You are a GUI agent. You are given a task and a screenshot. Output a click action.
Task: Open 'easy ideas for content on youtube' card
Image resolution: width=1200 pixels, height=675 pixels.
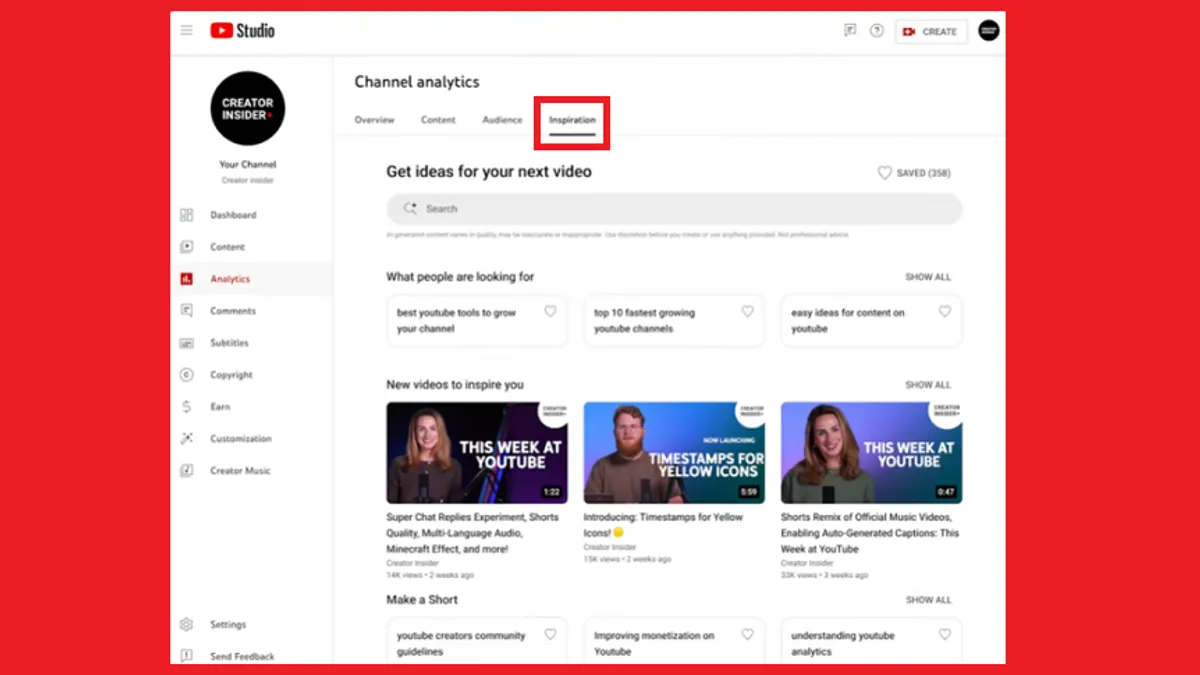tap(871, 321)
